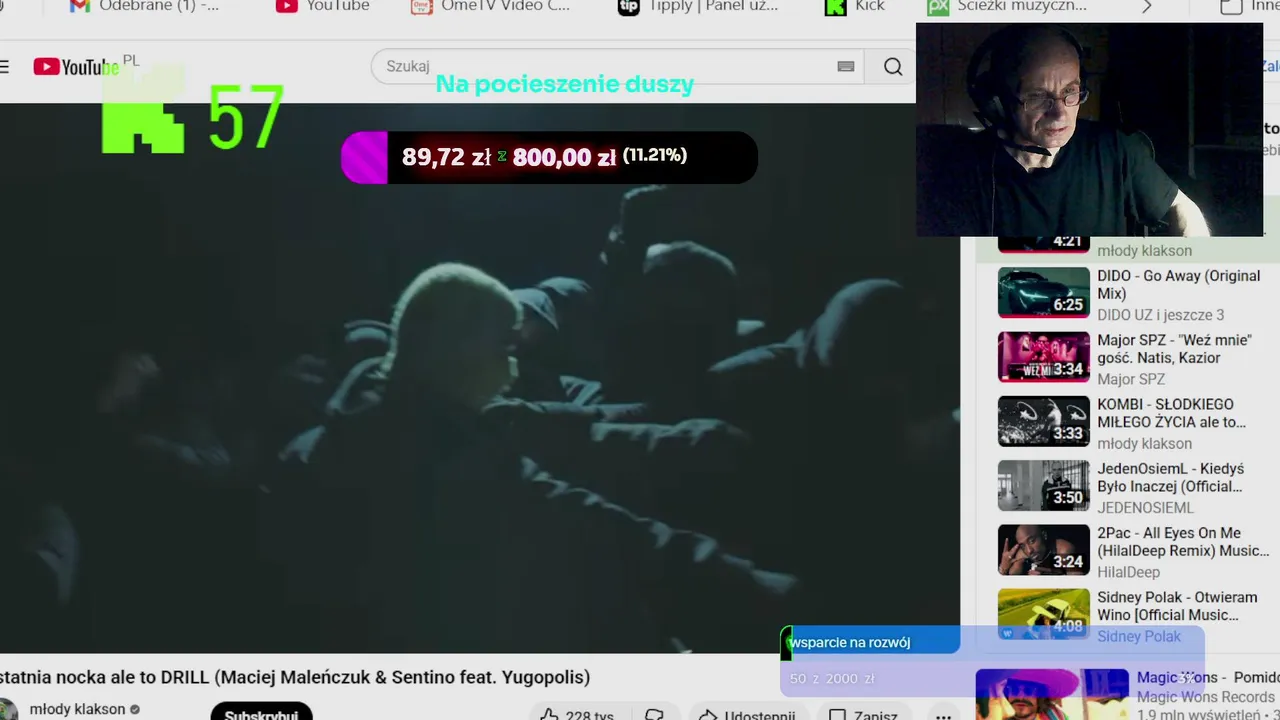The height and width of the screenshot is (720, 1280).
Task: Open DIDO - Go Away thumbnail
Action: [x=1043, y=292]
